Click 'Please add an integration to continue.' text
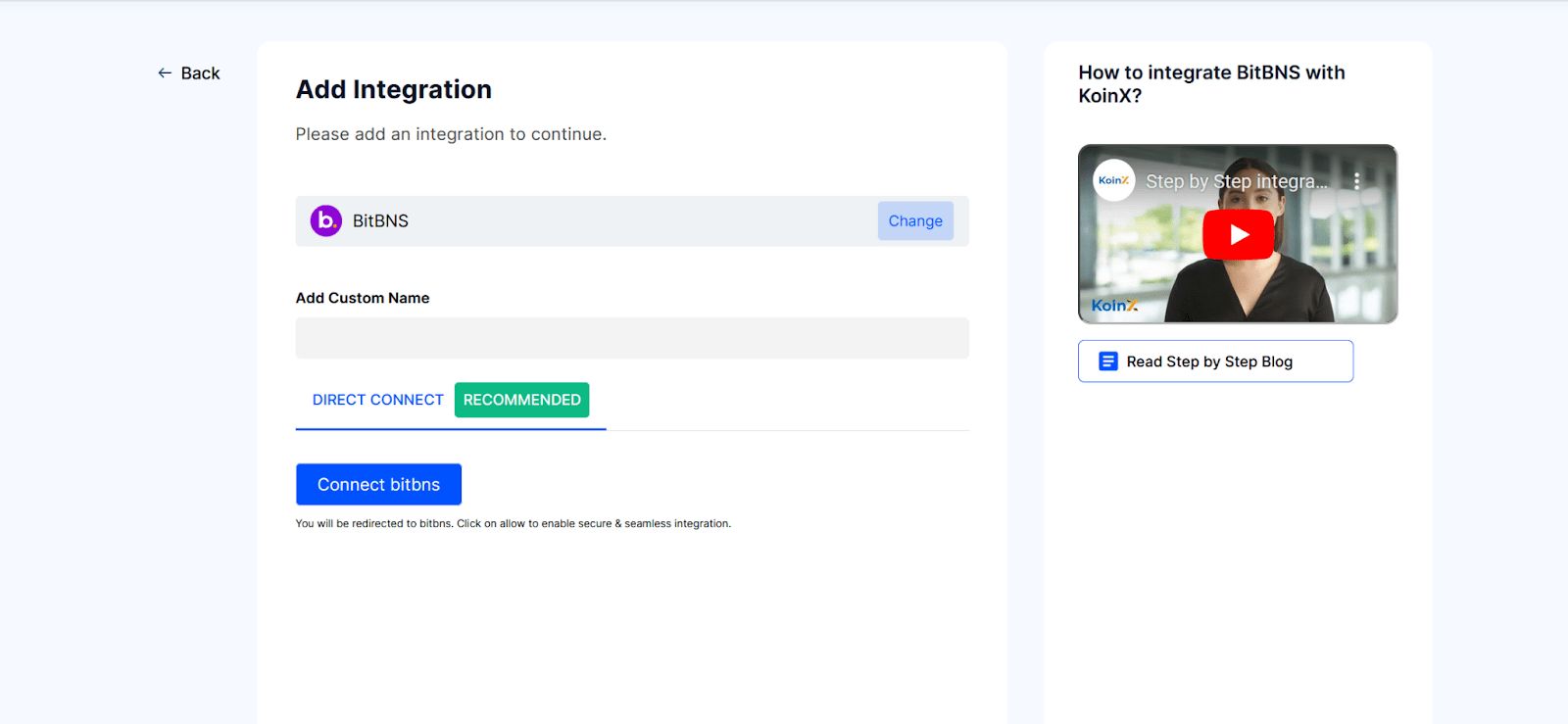 coord(451,134)
